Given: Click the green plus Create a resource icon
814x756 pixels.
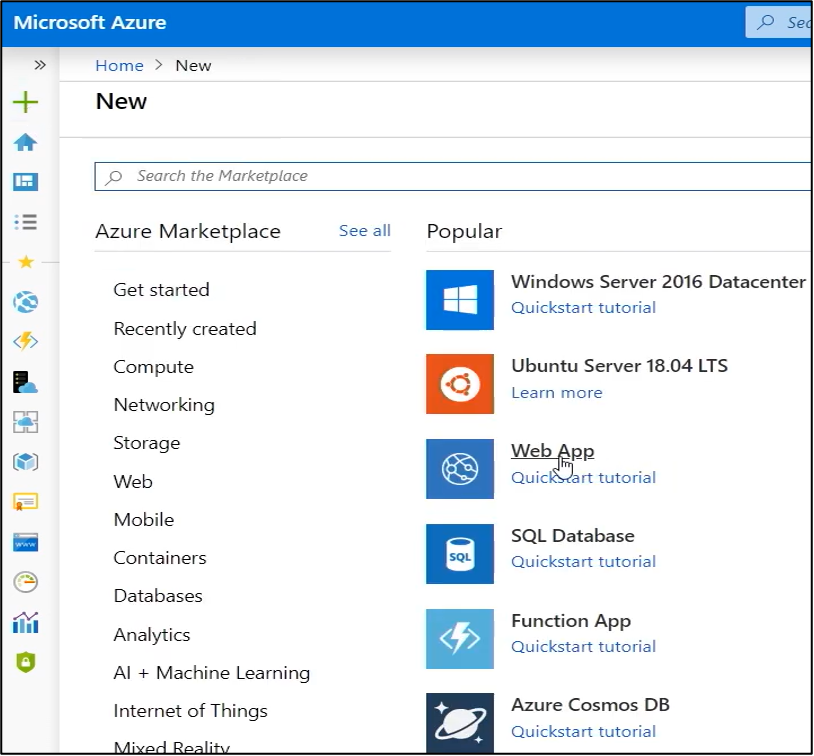Looking at the screenshot, I should coord(25,102).
